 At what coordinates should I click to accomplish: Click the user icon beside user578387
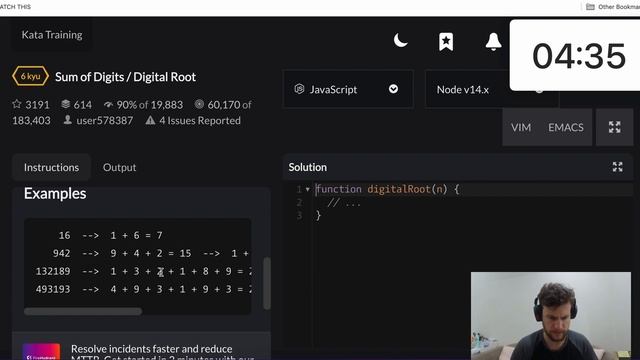click(x=68, y=120)
